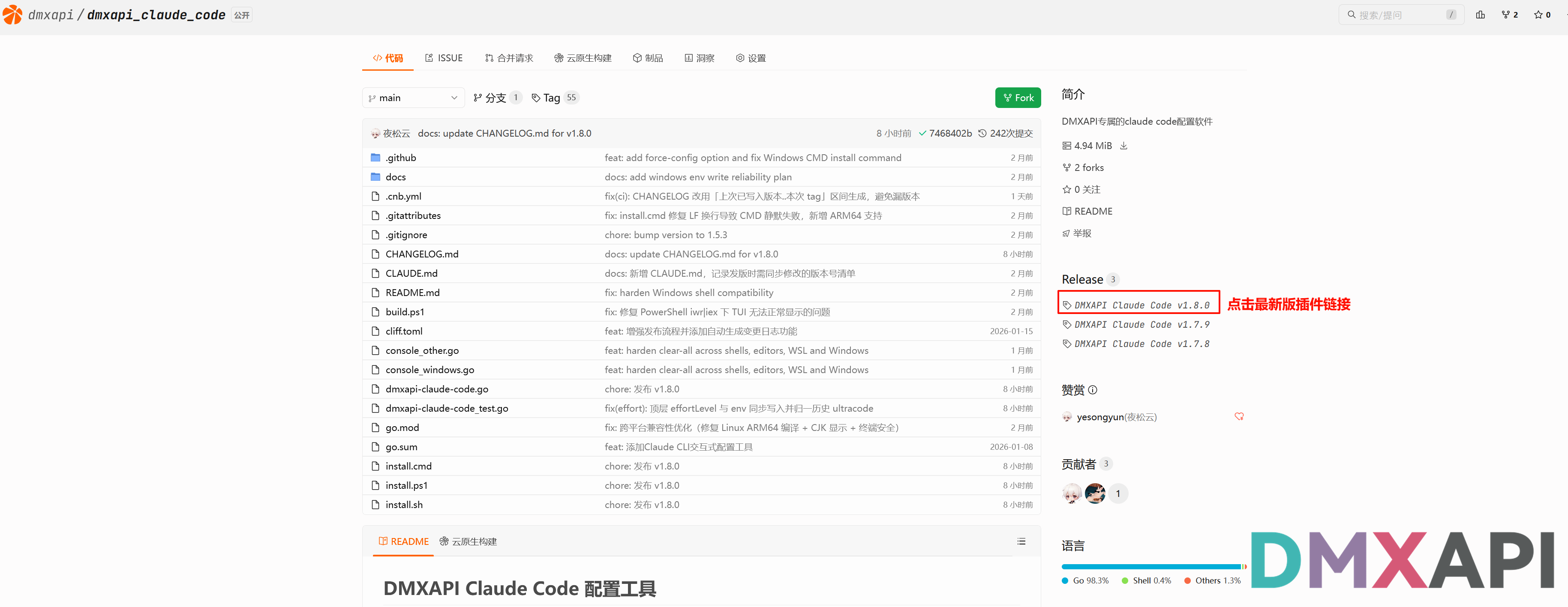
Task: Select the README tab above the readme
Action: click(x=403, y=541)
